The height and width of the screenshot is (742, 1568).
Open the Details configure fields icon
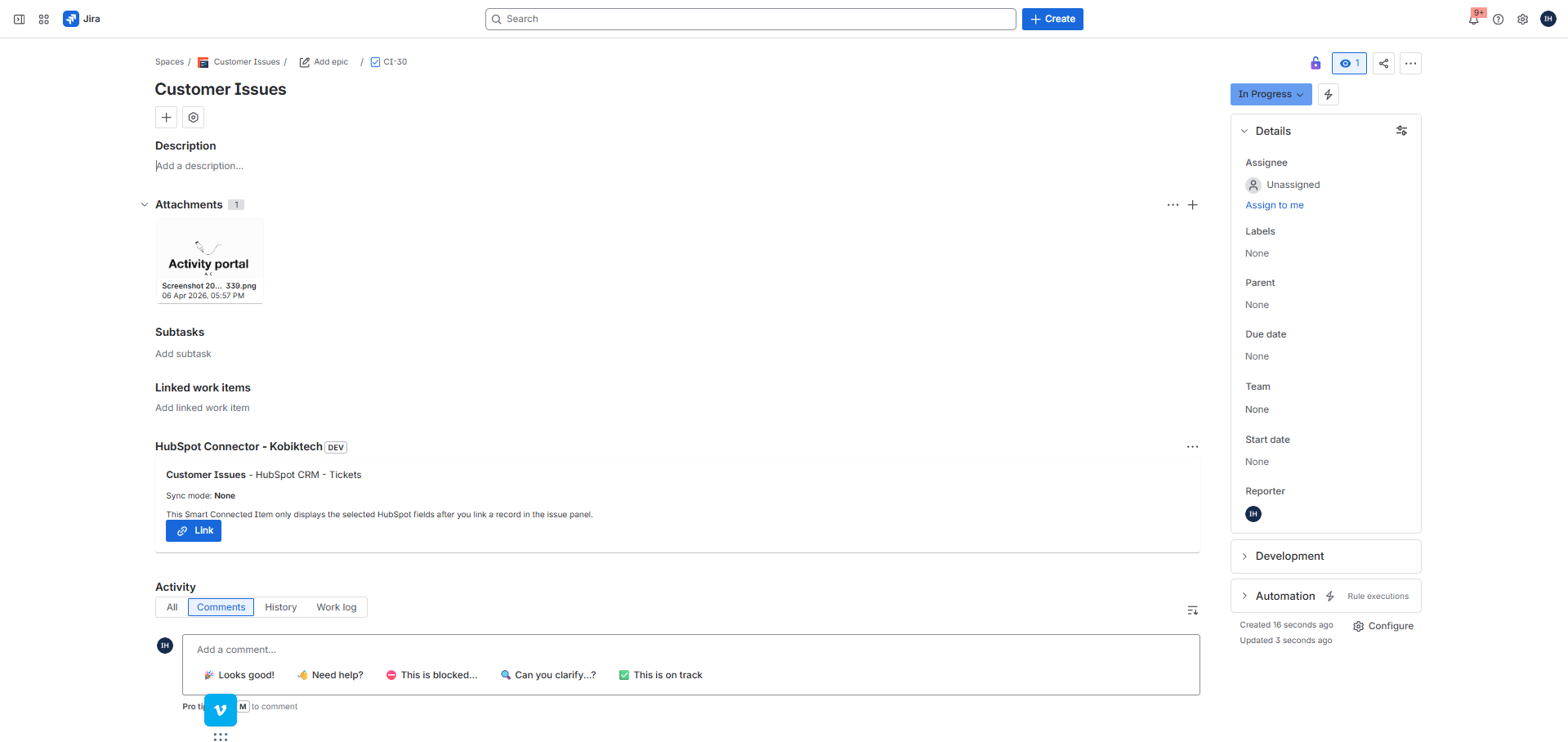(1401, 131)
